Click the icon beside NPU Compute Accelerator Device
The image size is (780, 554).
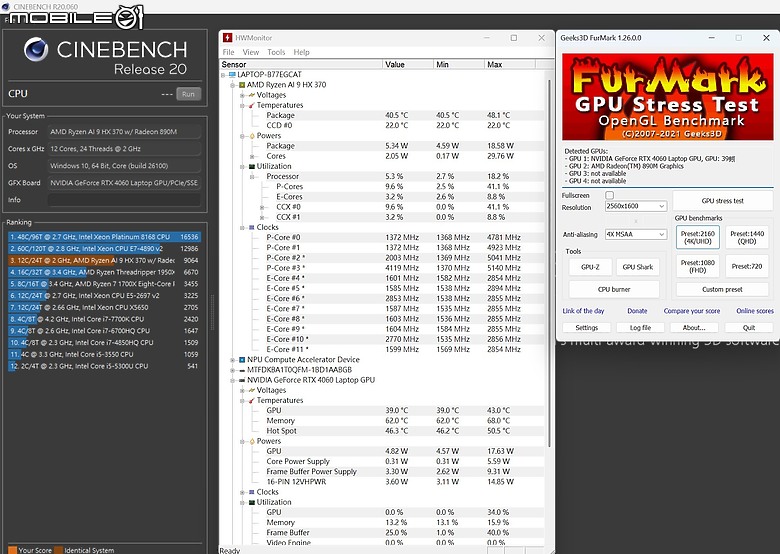tap(242, 360)
